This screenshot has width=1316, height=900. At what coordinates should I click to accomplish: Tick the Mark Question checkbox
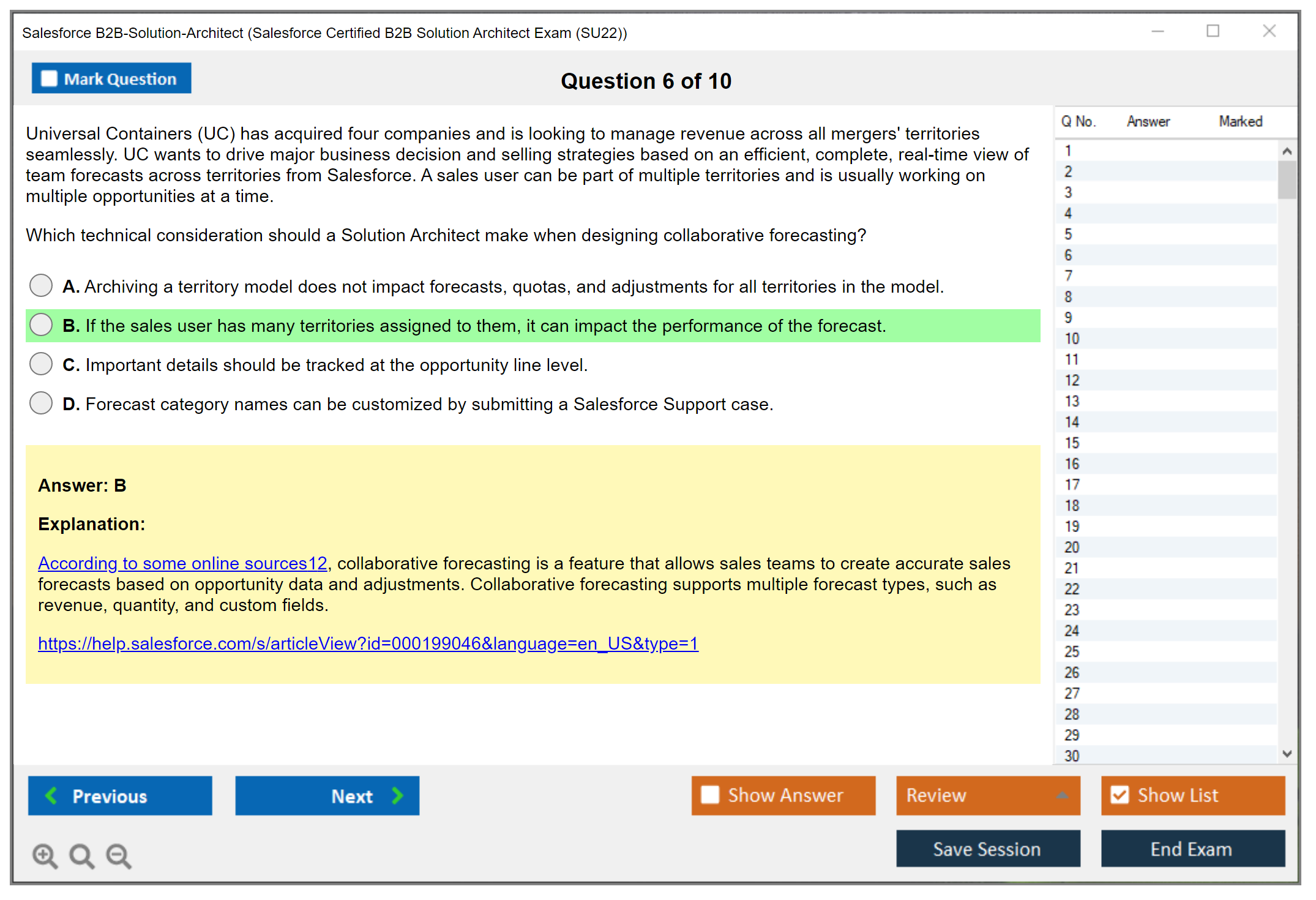[49, 79]
